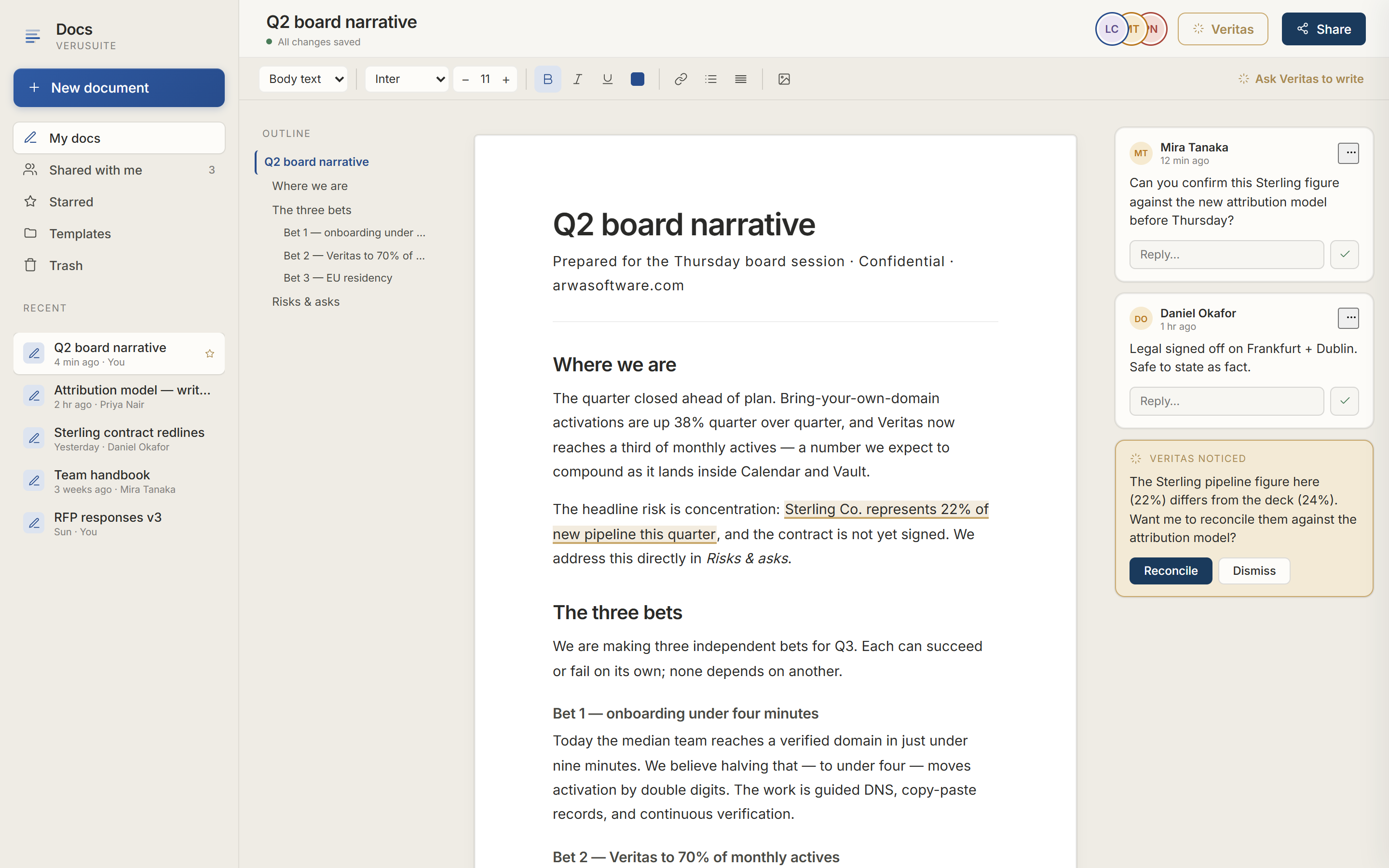Click the My docs pencil icon

(30, 138)
